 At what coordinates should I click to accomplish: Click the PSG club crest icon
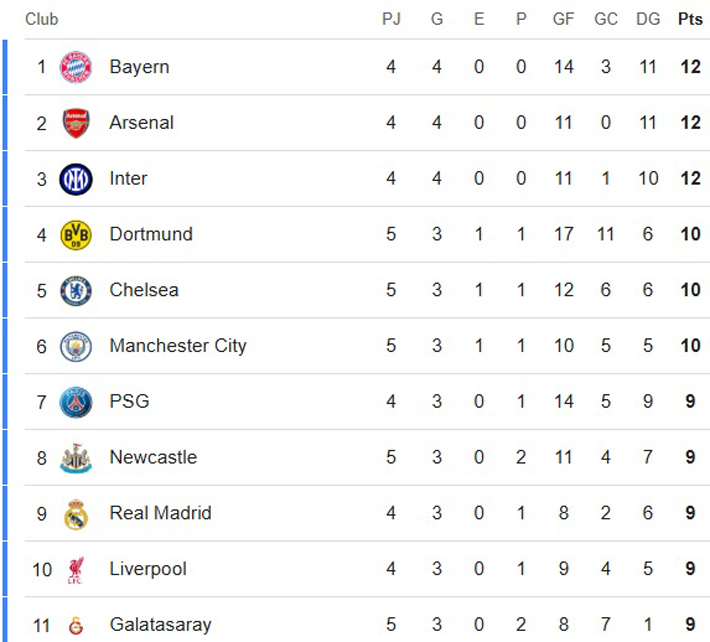click(x=75, y=402)
